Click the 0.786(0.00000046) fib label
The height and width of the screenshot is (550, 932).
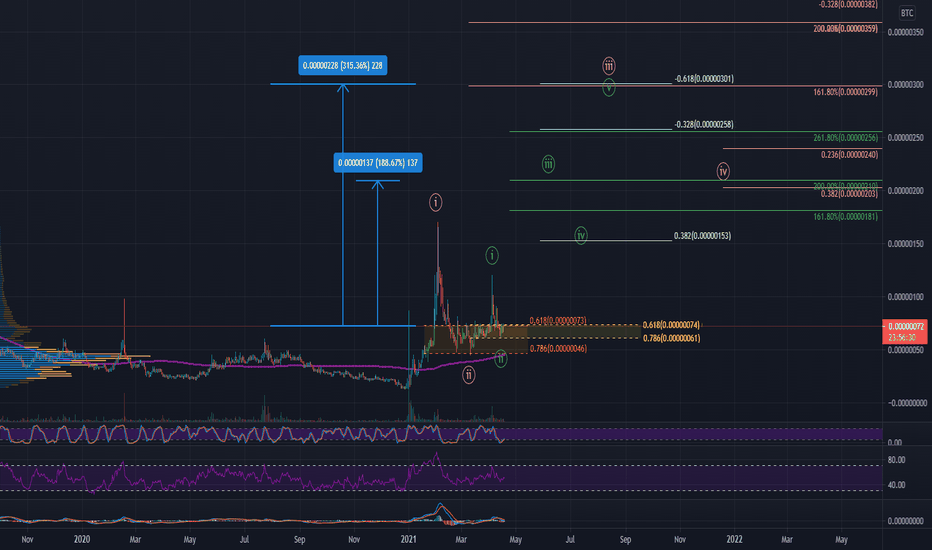tap(558, 348)
